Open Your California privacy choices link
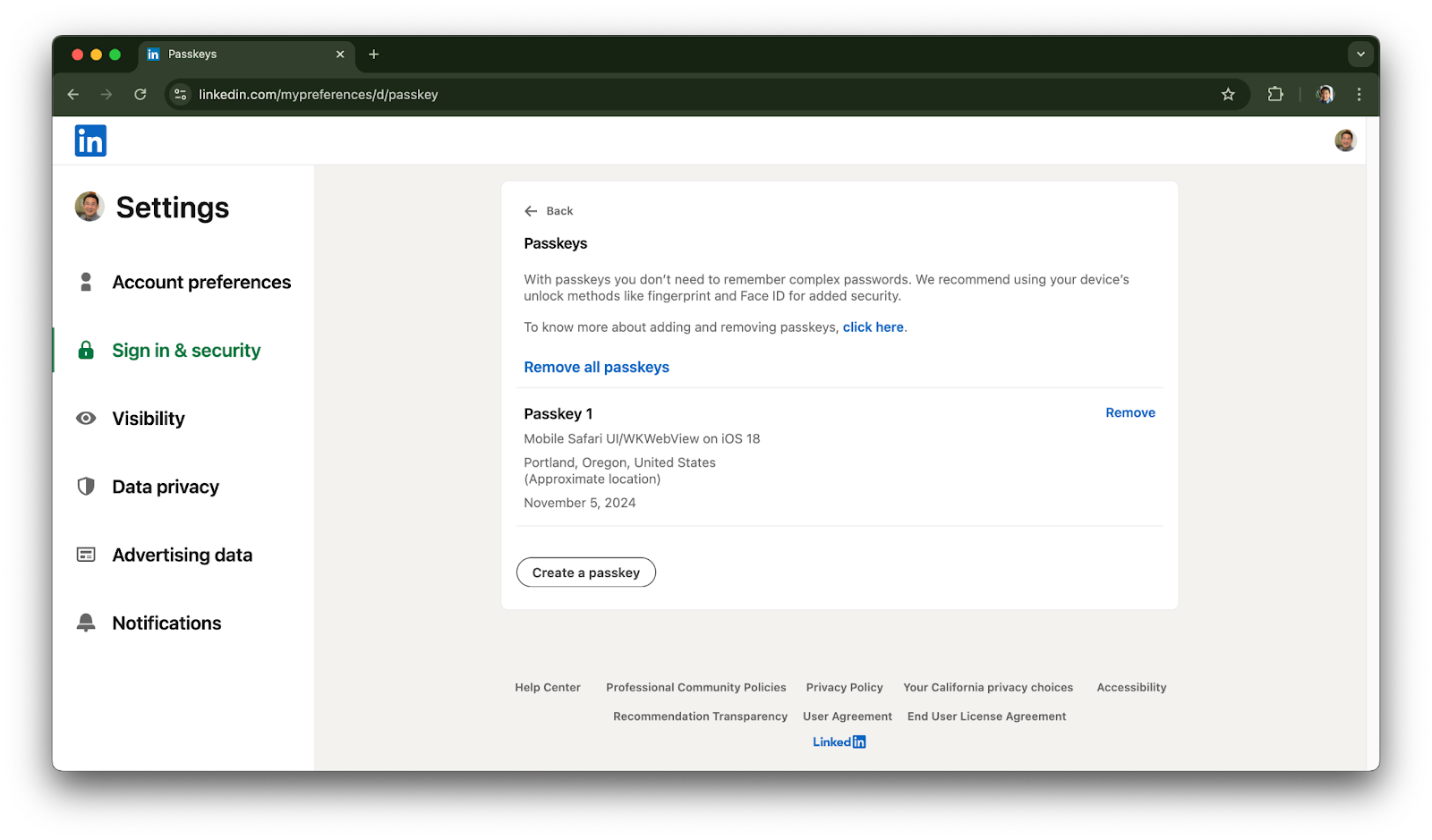 (988, 687)
